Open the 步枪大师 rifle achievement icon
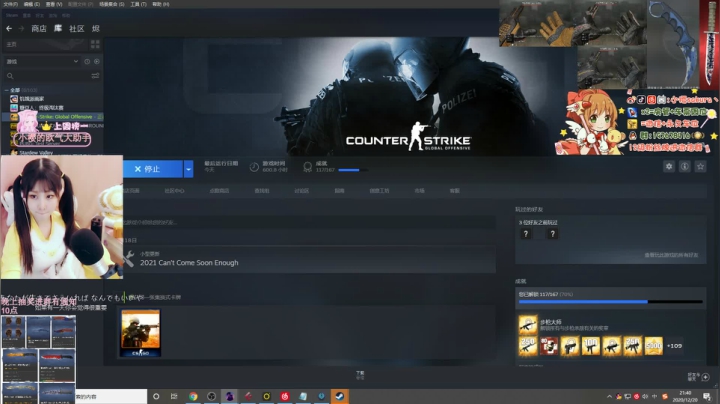Viewport: 720px width, 404px height. point(528,325)
